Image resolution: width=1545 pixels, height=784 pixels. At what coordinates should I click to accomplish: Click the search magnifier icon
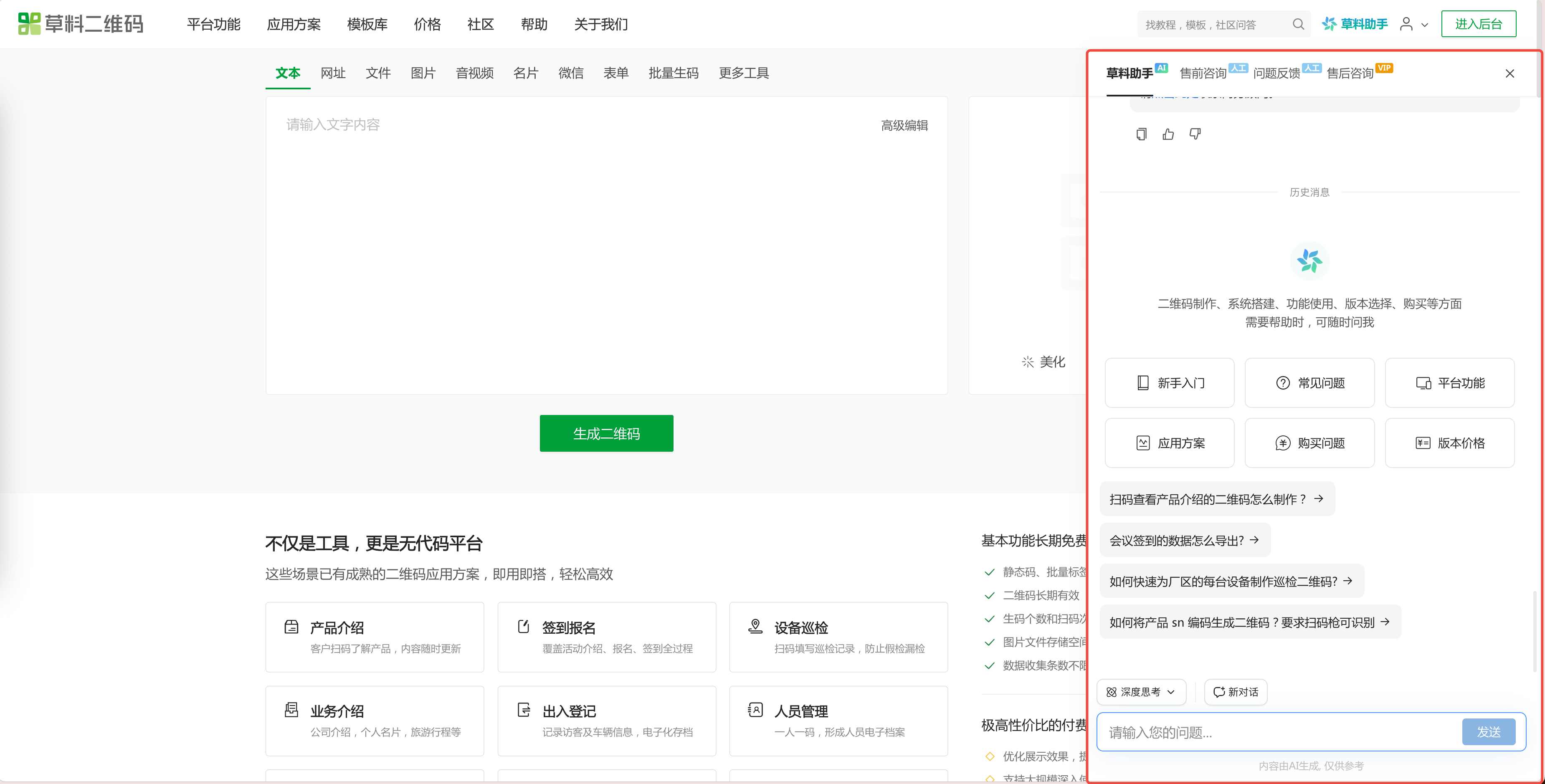[1299, 24]
